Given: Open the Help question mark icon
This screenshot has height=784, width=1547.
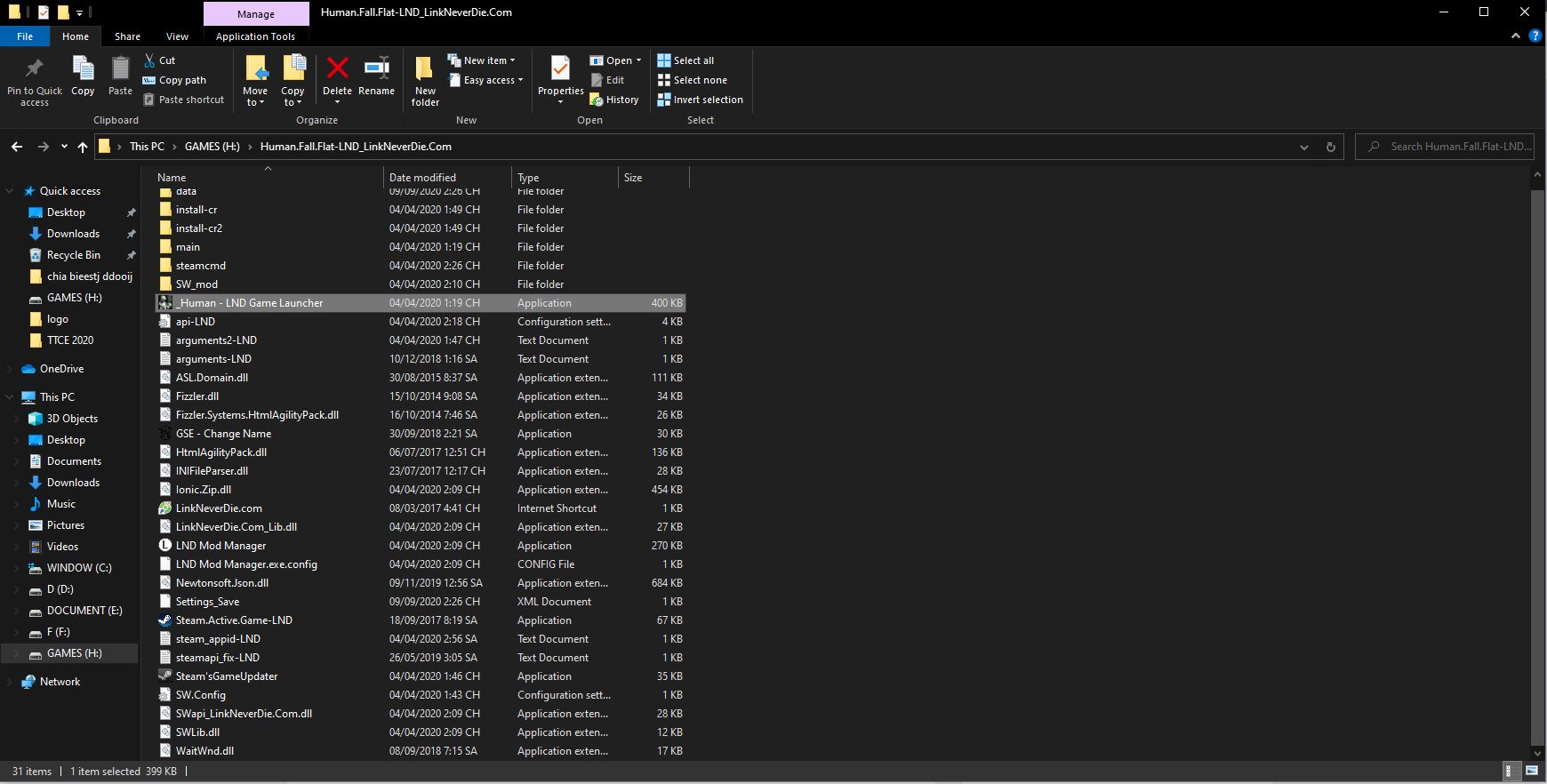Looking at the screenshot, I should (x=1535, y=36).
